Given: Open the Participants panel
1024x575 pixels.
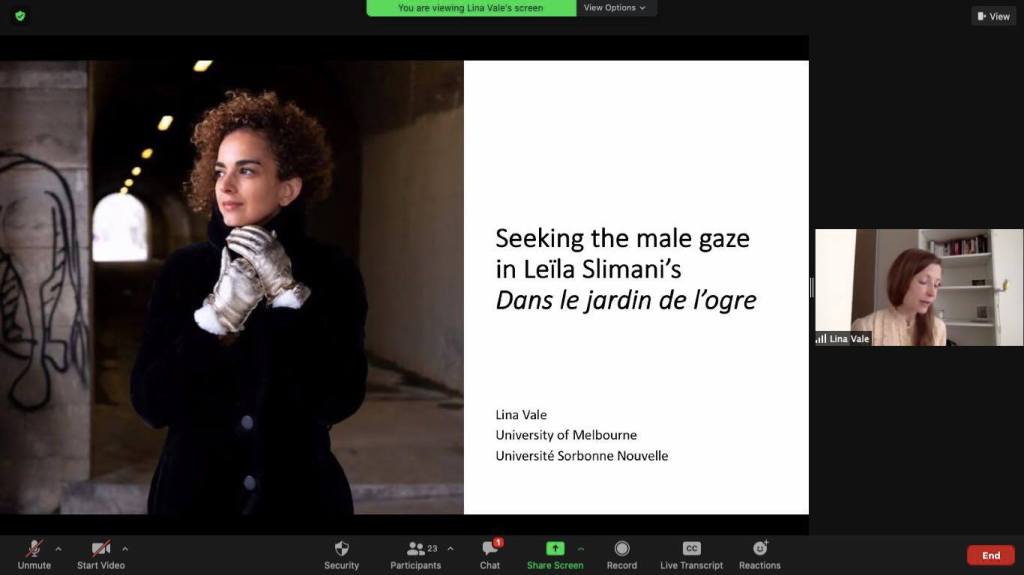Looking at the screenshot, I should coord(416,549).
